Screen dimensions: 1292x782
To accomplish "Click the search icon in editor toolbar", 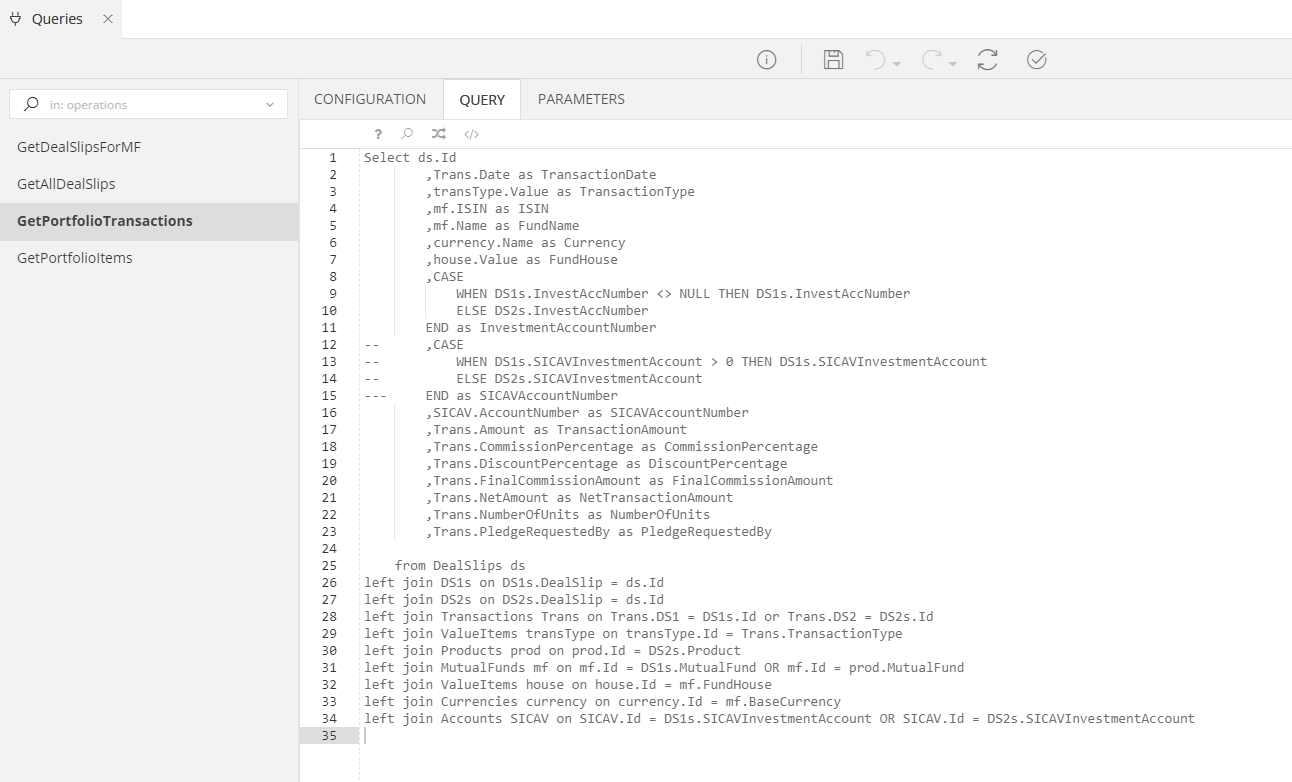I will click(x=407, y=134).
